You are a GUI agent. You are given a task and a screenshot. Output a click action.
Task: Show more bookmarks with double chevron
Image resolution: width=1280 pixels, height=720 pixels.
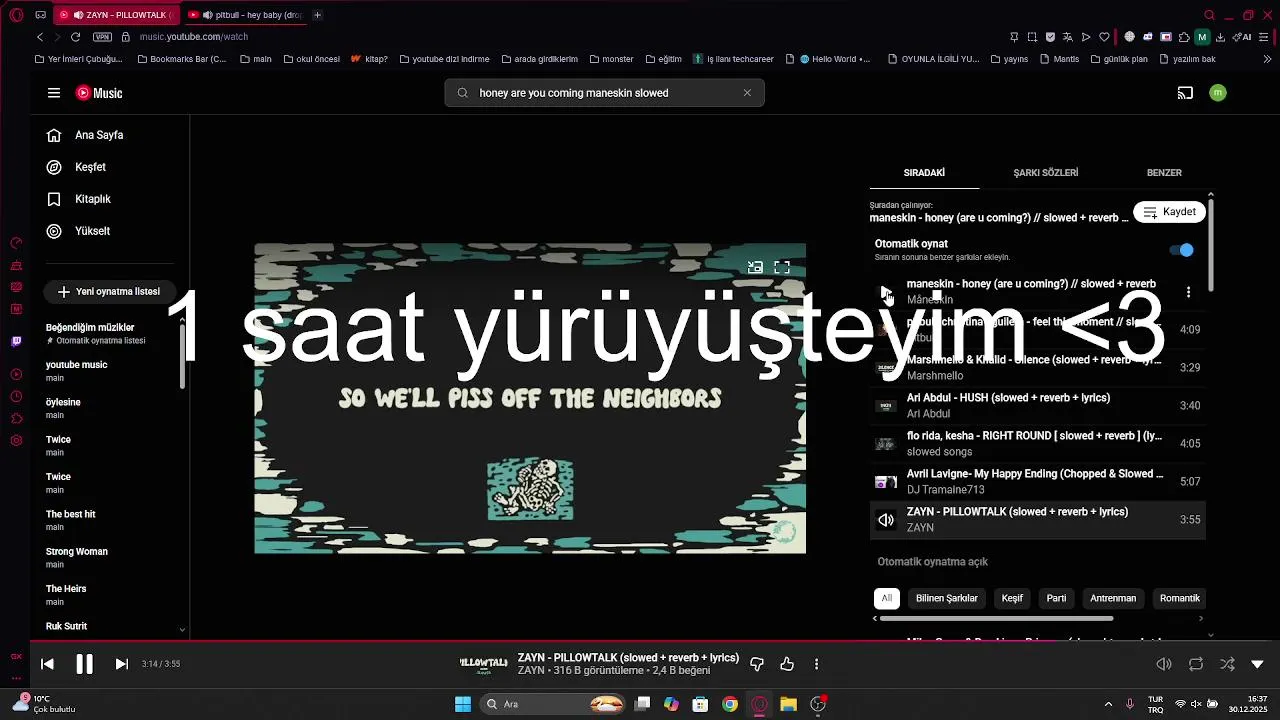1265,59
